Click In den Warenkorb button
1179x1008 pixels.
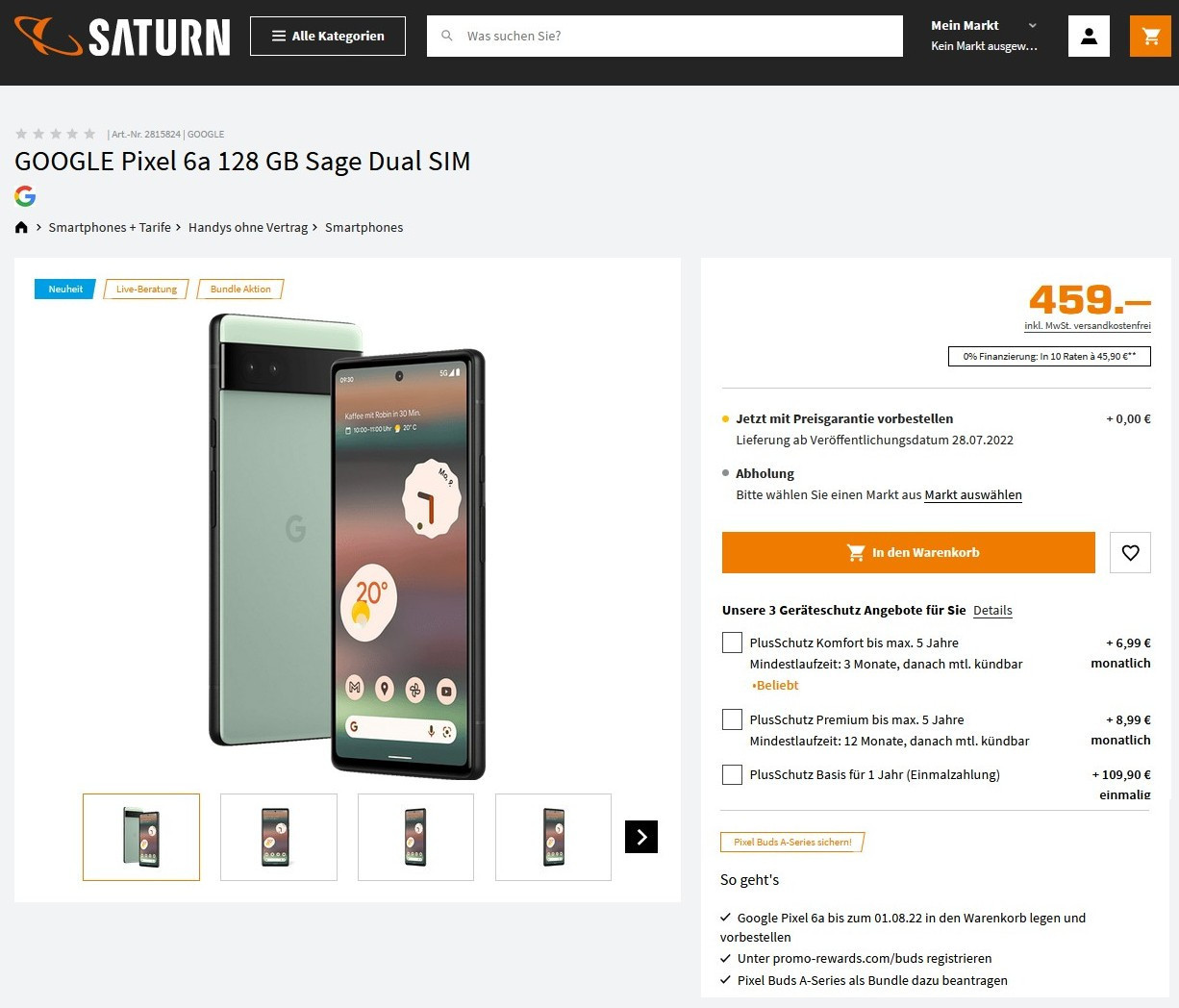[x=908, y=553]
